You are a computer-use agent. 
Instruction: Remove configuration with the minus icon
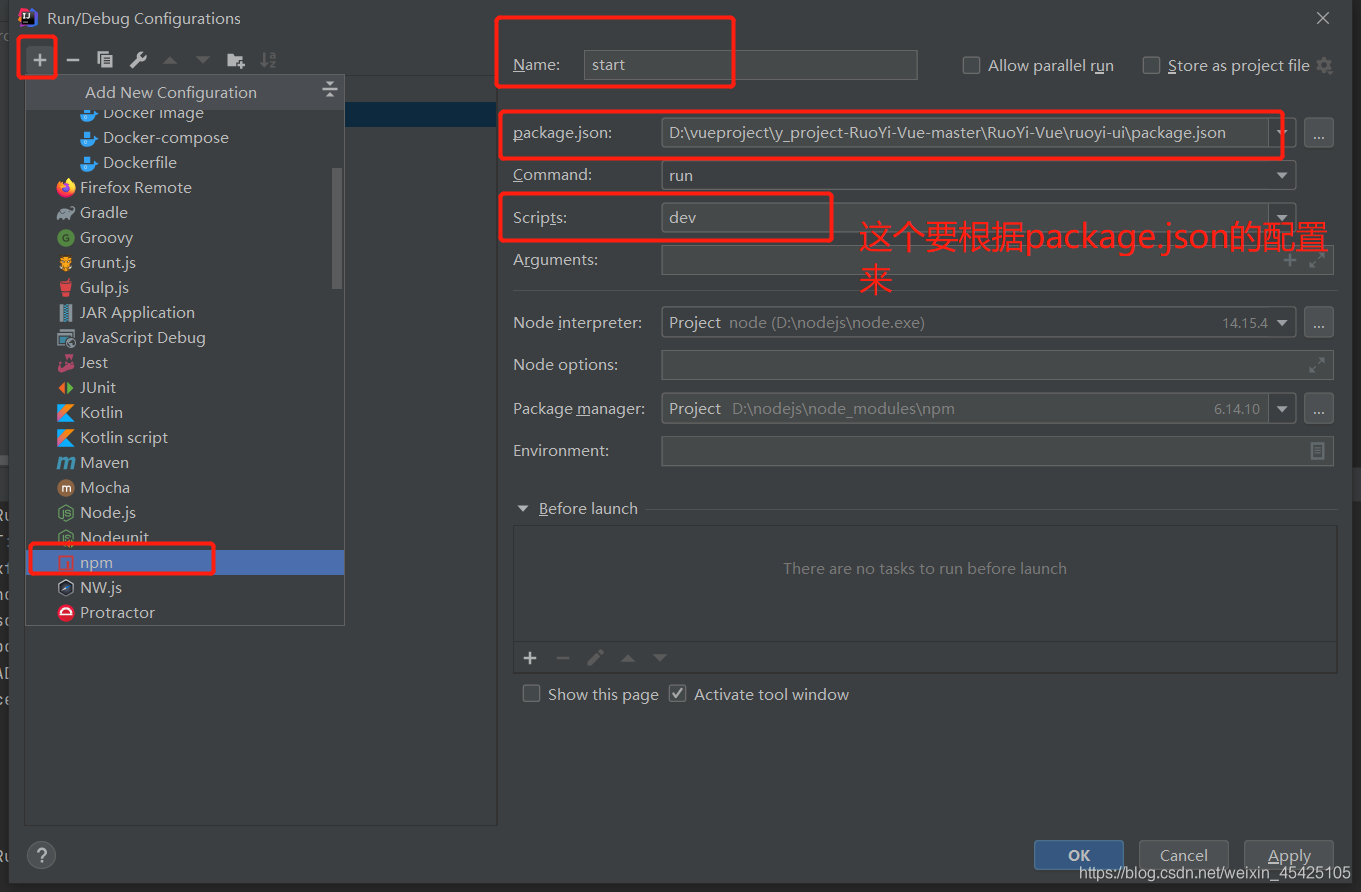(x=72, y=59)
